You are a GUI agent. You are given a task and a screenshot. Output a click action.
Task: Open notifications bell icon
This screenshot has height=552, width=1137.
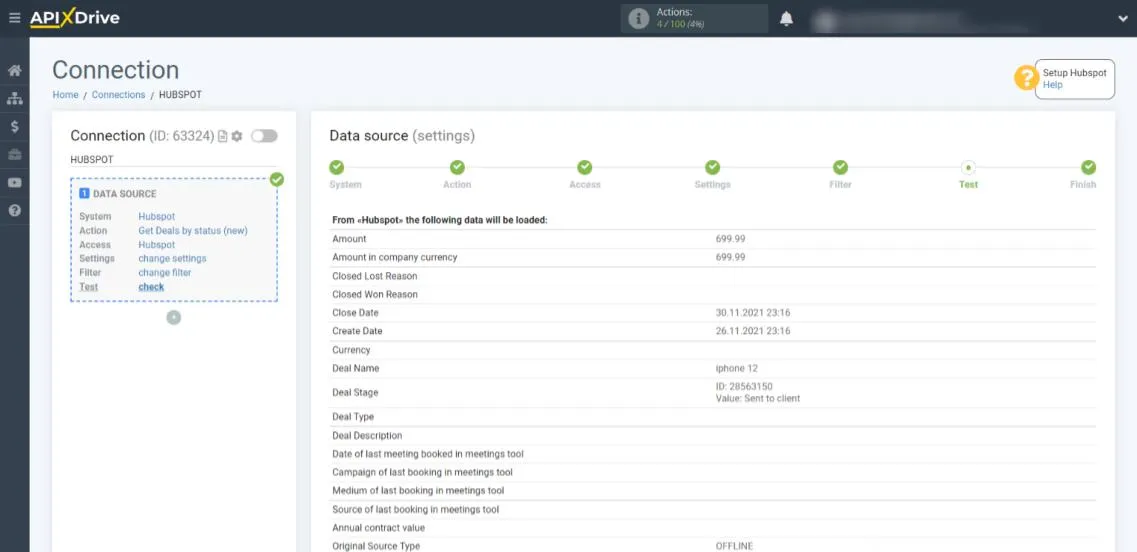tap(787, 19)
